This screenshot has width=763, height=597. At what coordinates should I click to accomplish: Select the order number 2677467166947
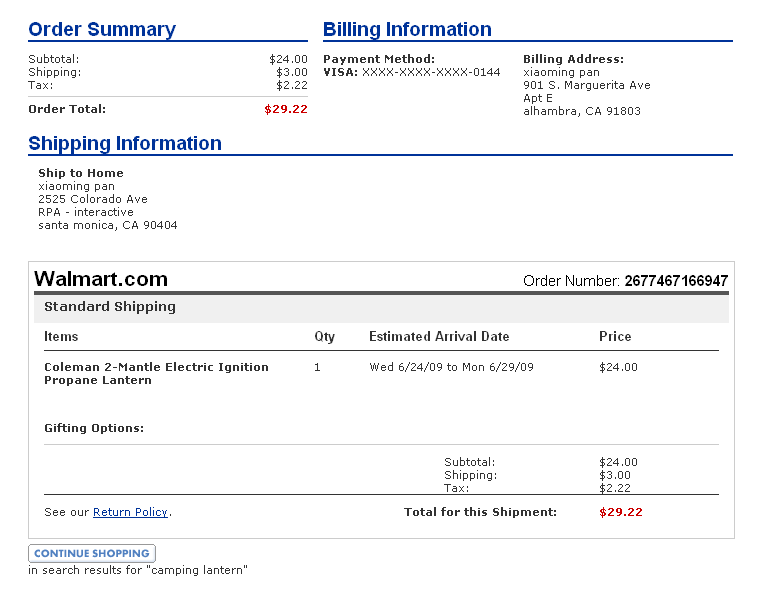[676, 281]
